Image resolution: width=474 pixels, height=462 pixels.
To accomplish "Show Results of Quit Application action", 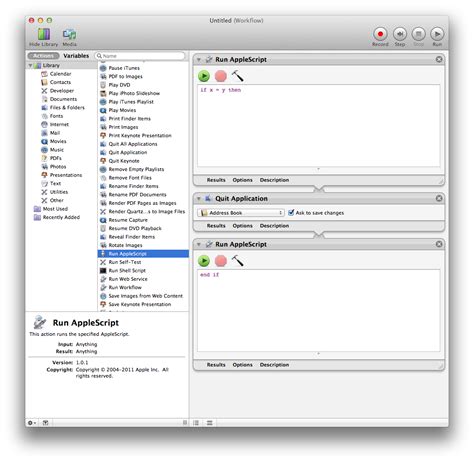I will pos(216,226).
